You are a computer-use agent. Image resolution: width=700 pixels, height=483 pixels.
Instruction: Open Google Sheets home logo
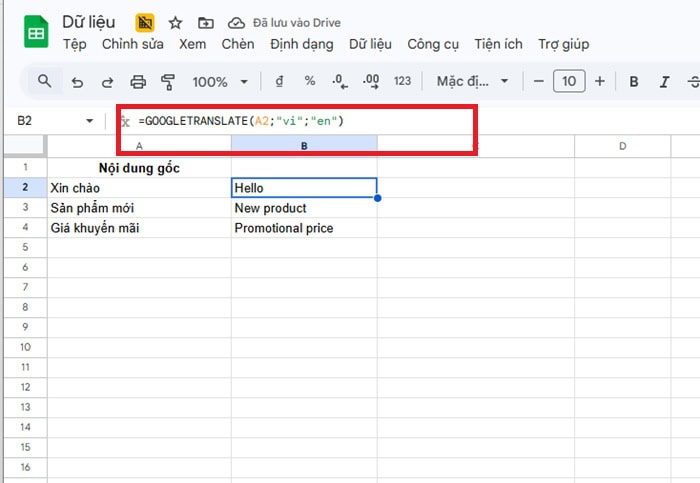click(36, 32)
